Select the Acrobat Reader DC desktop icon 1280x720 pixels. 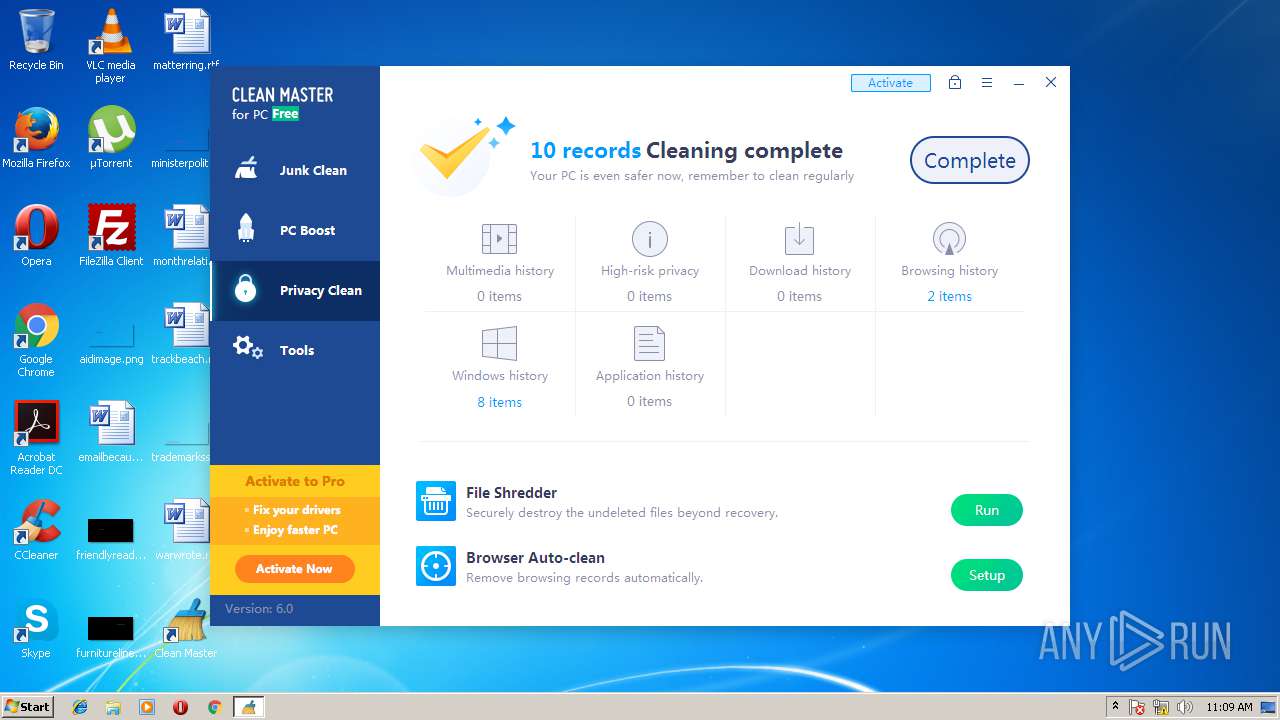(36, 438)
